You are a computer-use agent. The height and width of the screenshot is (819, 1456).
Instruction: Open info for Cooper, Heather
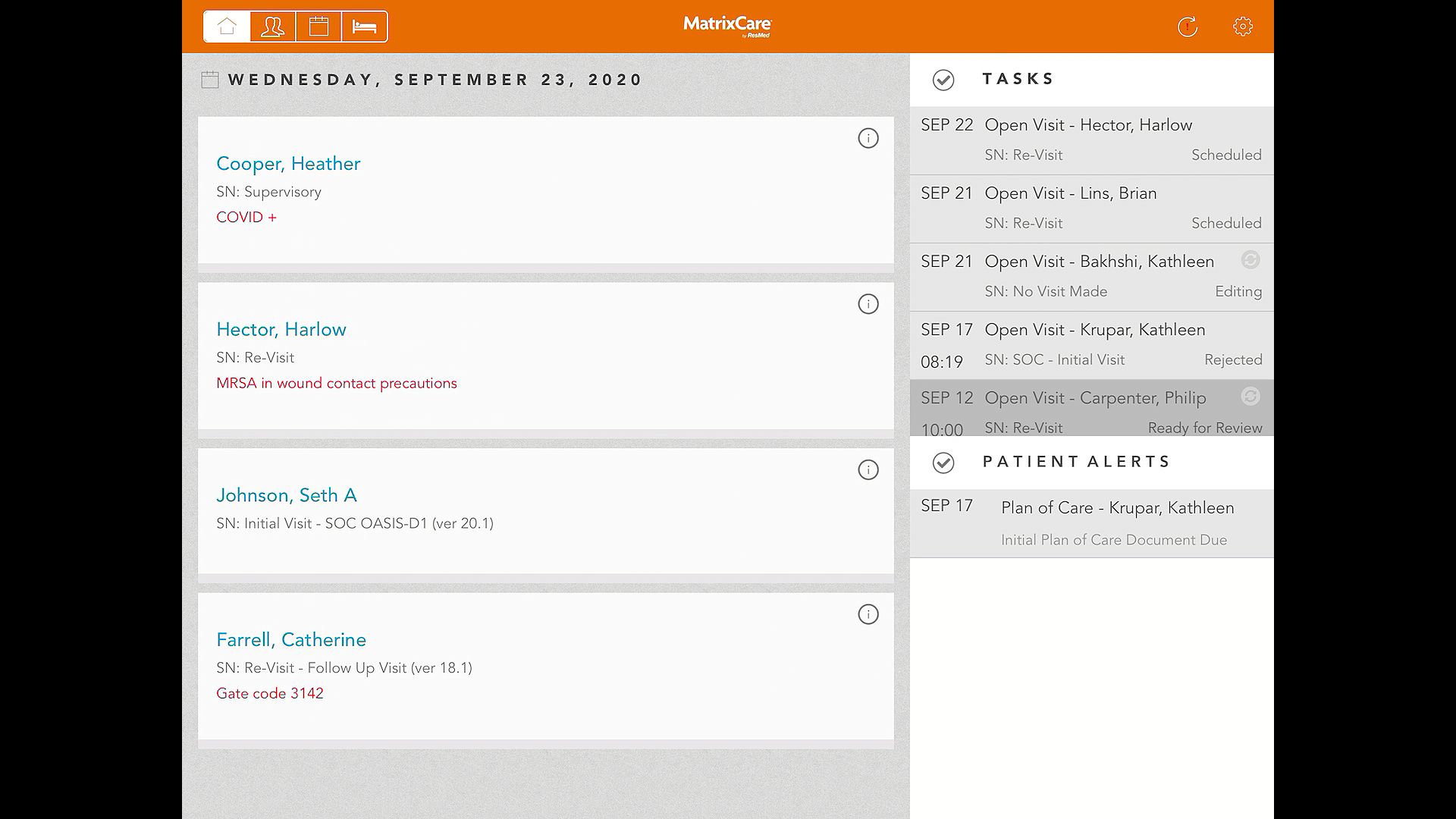(x=868, y=138)
